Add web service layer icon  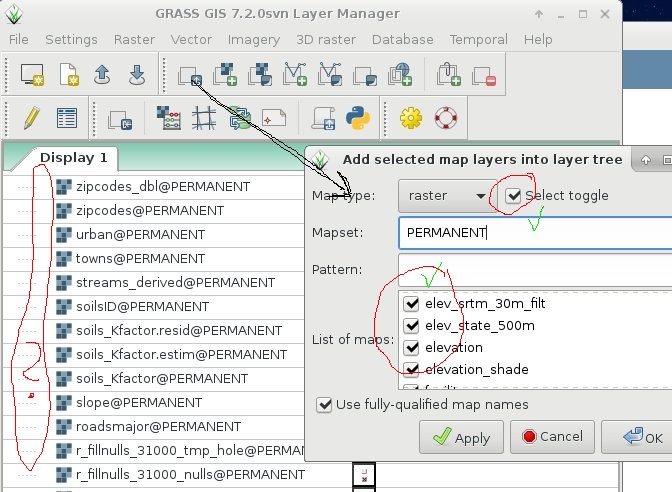click(x=400, y=75)
